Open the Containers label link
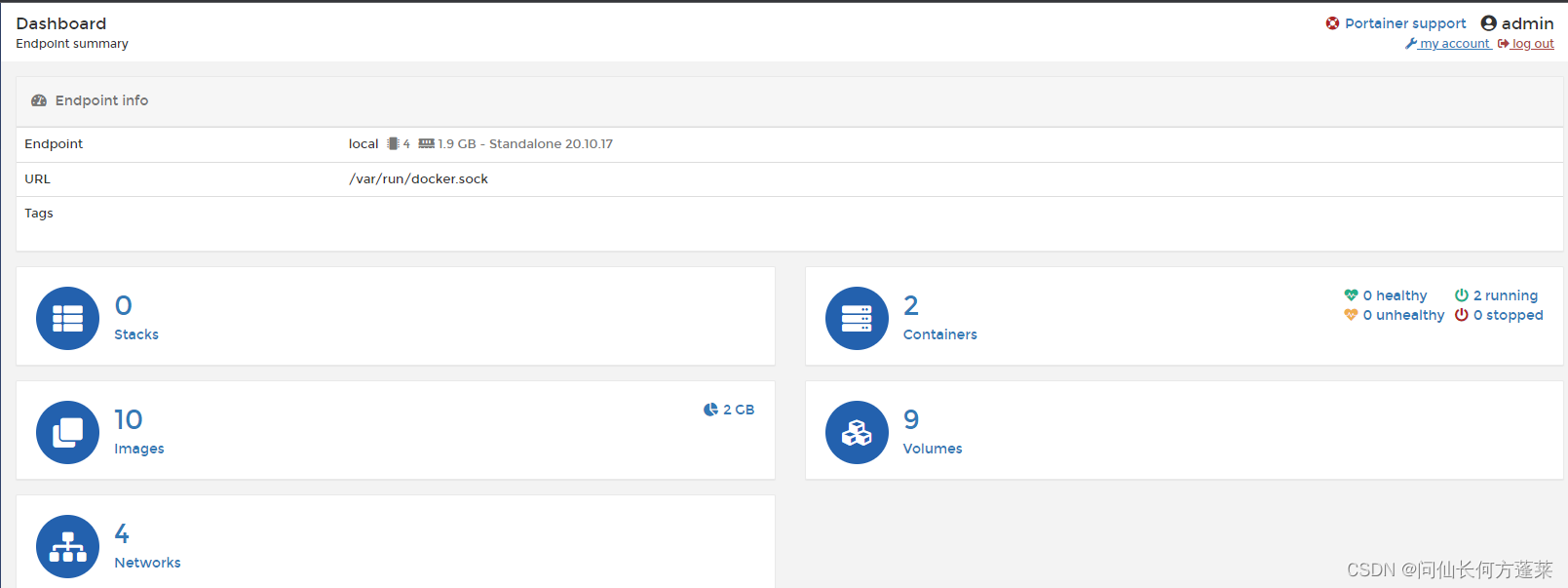 pyautogui.click(x=940, y=334)
